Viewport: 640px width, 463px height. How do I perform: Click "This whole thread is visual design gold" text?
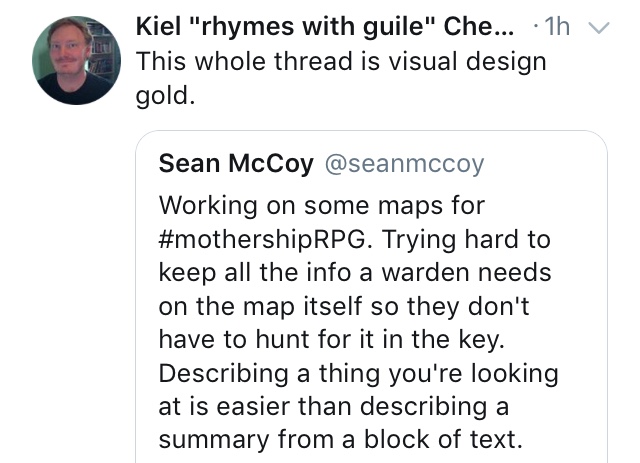coord(341,78)
